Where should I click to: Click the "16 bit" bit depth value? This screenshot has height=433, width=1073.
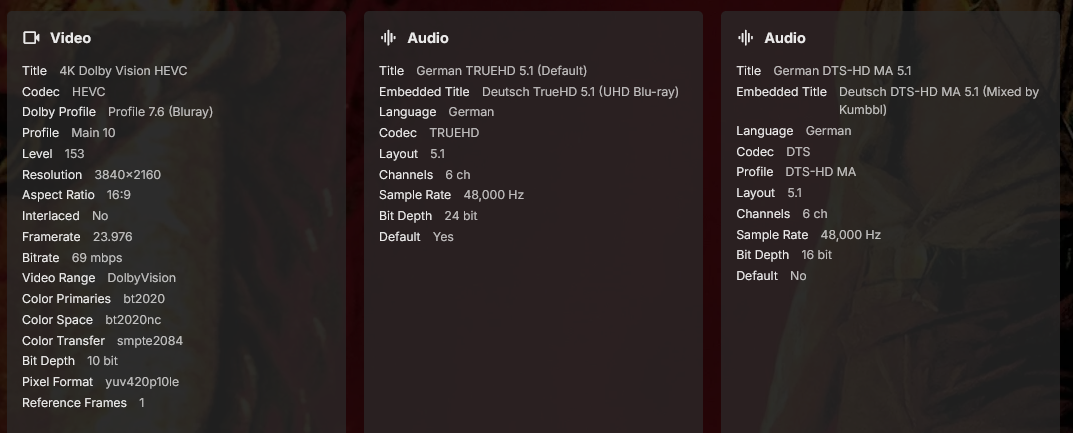(816, 255)
